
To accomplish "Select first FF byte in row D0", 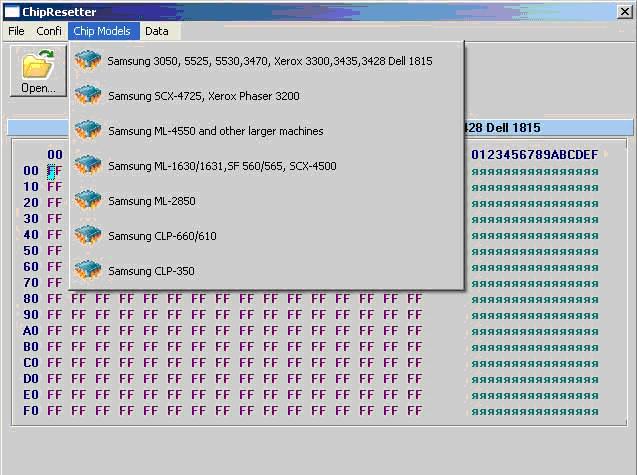I will click(x=54, y=379).
